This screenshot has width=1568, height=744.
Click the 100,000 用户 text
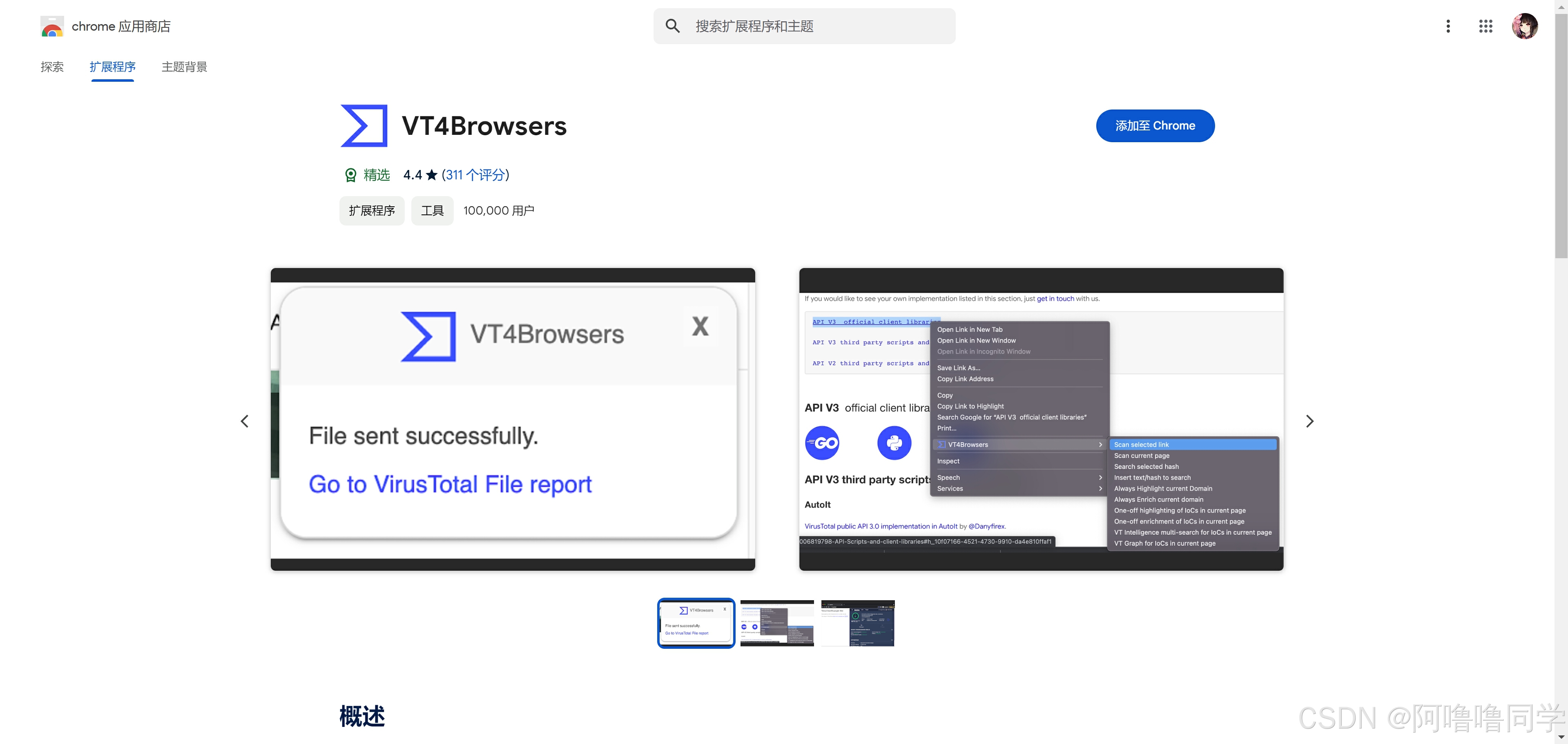coord(499,211)
